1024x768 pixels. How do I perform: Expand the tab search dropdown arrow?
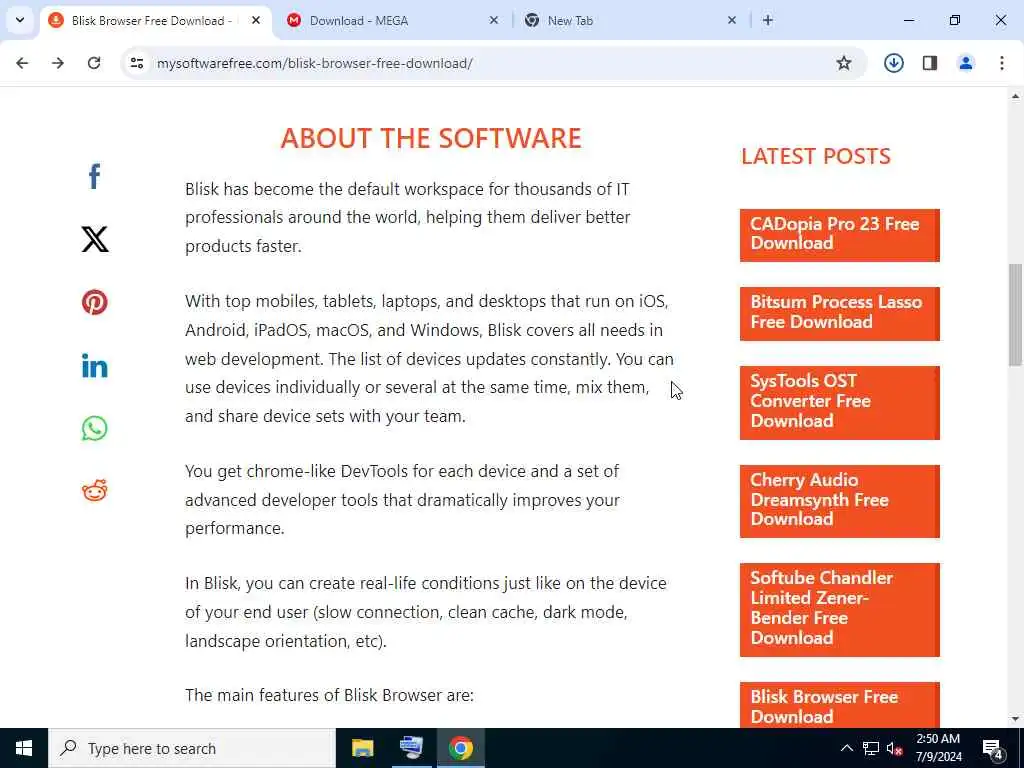(20, 20)
